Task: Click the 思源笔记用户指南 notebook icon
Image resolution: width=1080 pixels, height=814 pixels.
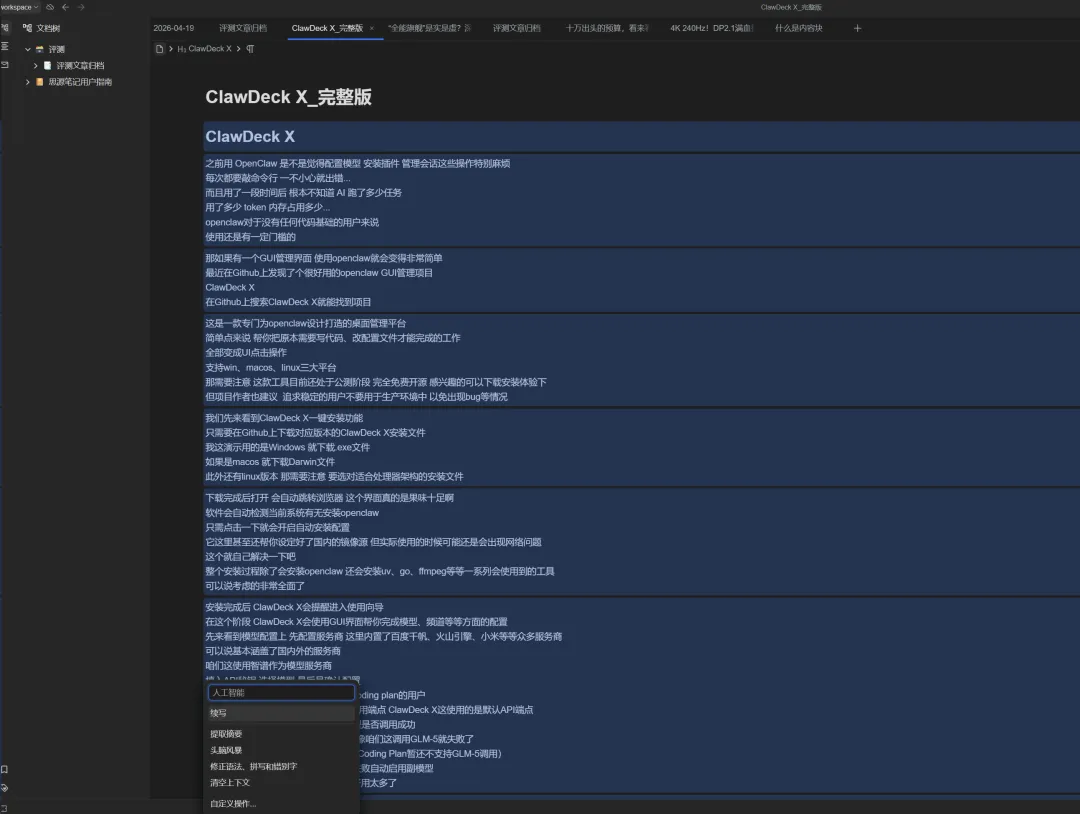Action: click(x=39, y=82)
